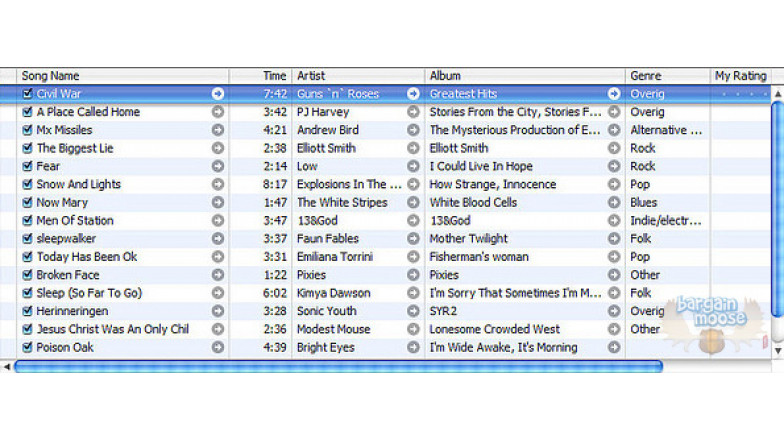Click the horizontal scrollbar left arrow

[7, 366]
